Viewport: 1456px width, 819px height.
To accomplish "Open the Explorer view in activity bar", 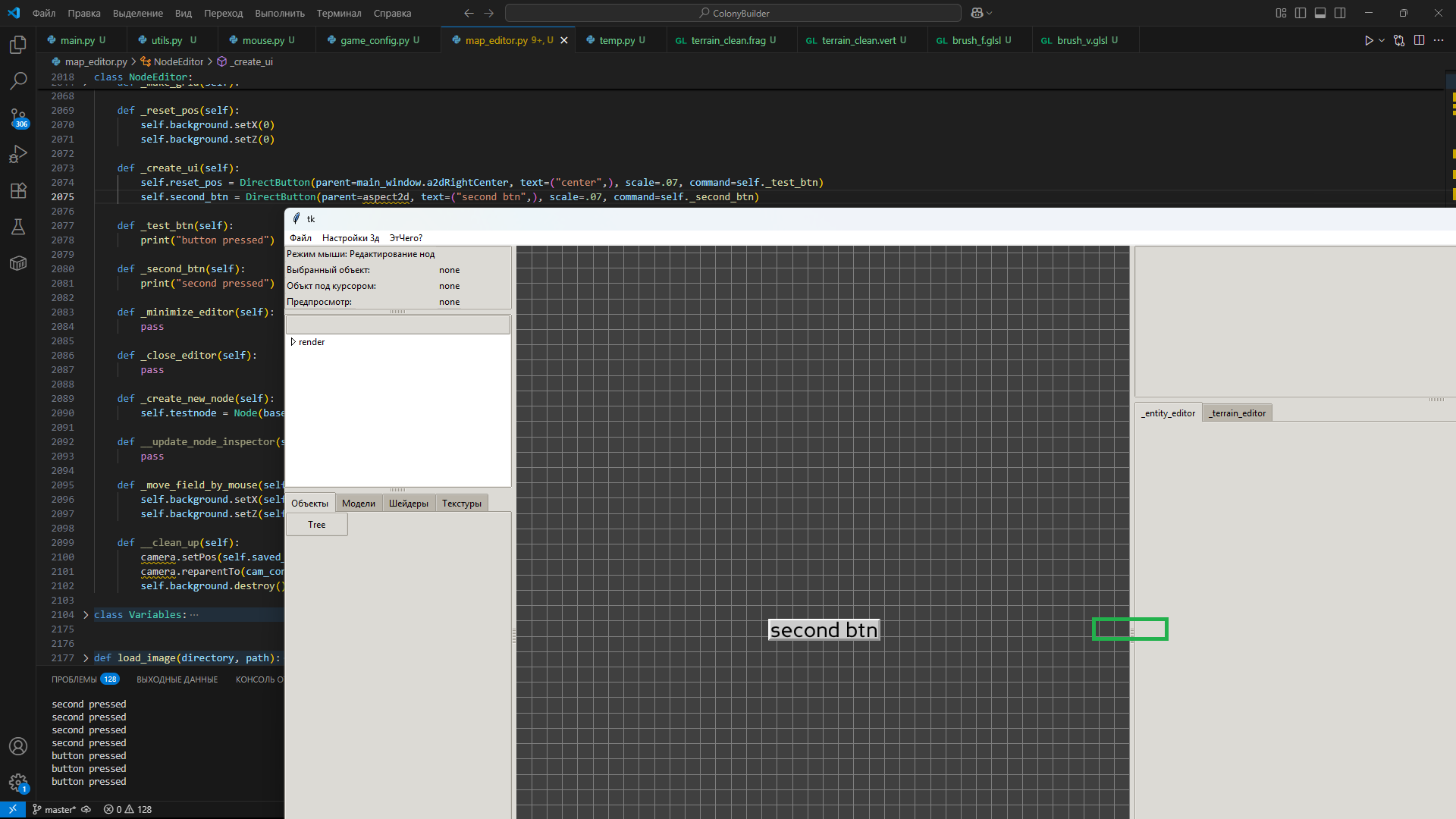I will click(x=18, y=45).
